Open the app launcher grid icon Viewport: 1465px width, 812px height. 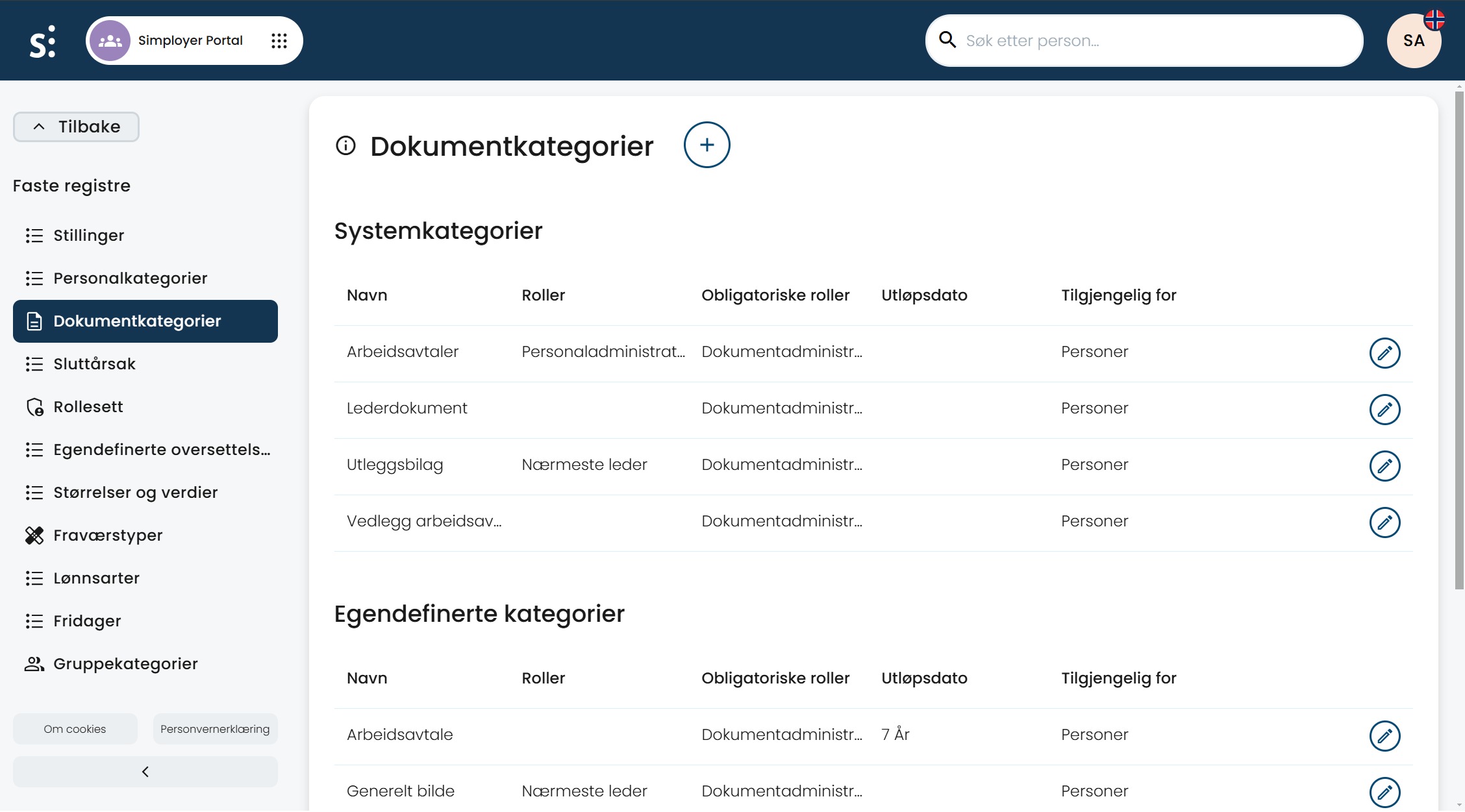pyautogui.click(x=279, y=41)
